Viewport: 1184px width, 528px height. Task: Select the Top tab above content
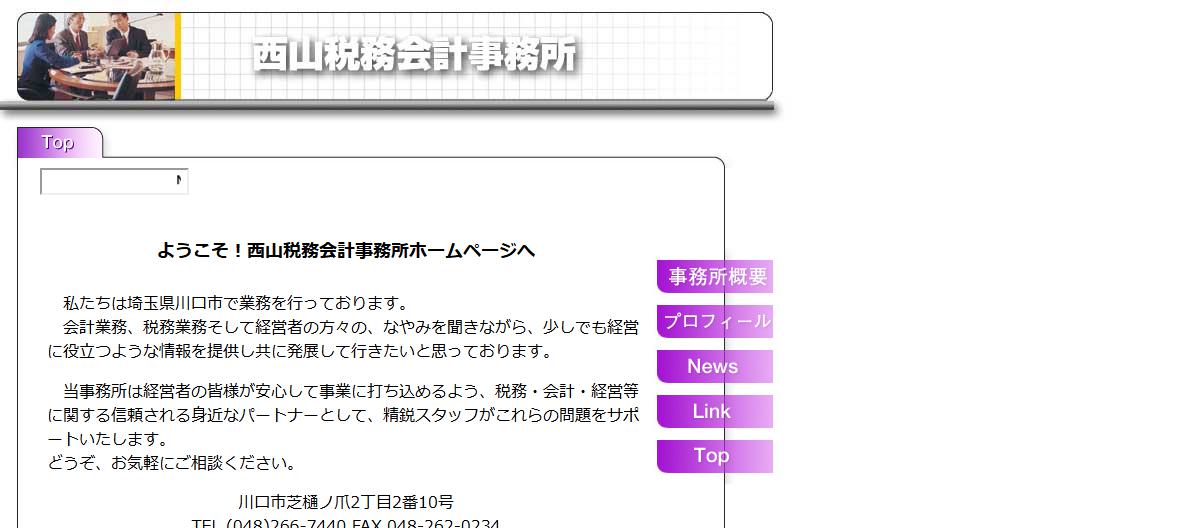(x=60, y=143)
